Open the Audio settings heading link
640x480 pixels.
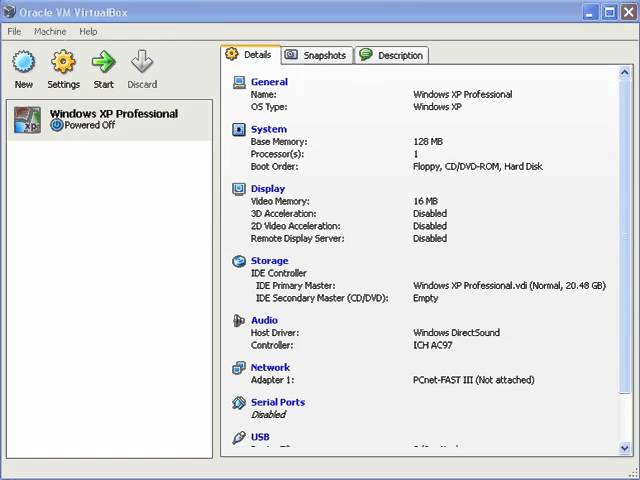pos(264,320)
